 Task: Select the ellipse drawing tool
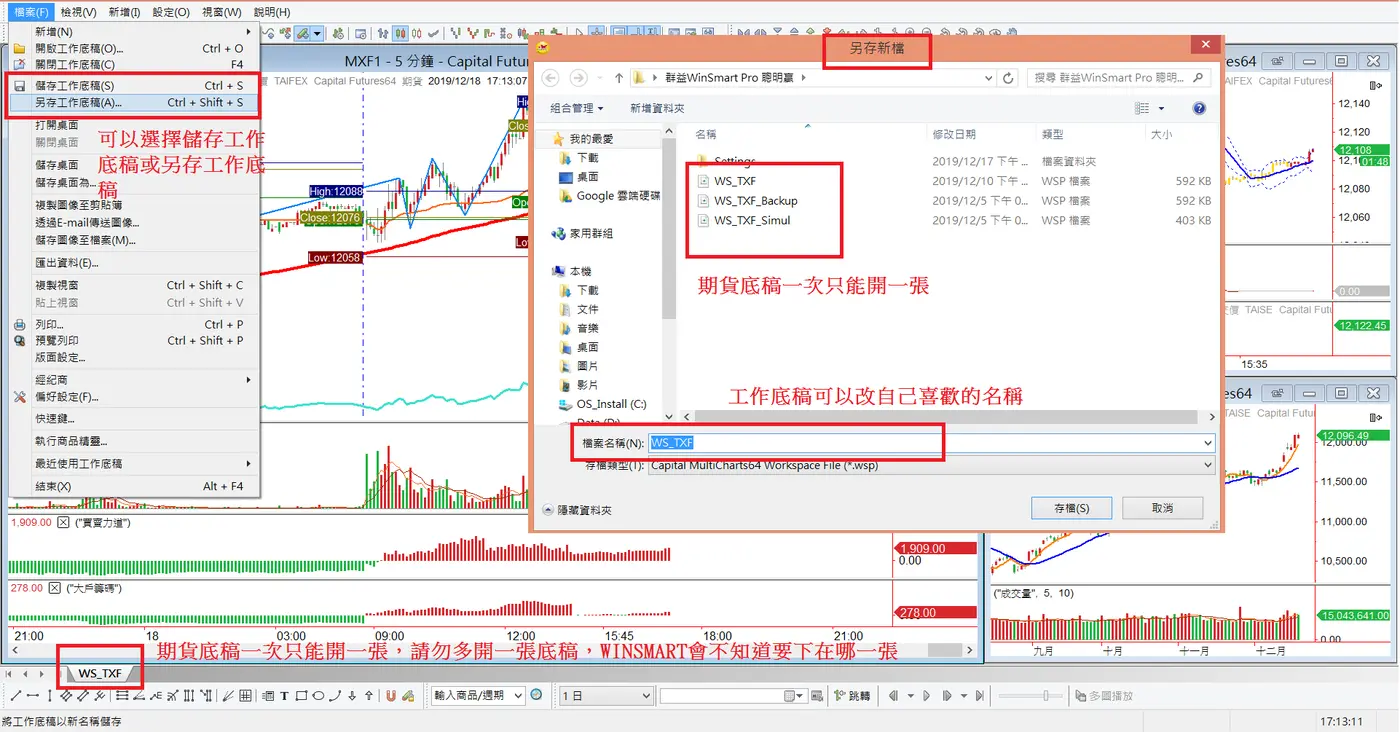[x=318, y=696]
